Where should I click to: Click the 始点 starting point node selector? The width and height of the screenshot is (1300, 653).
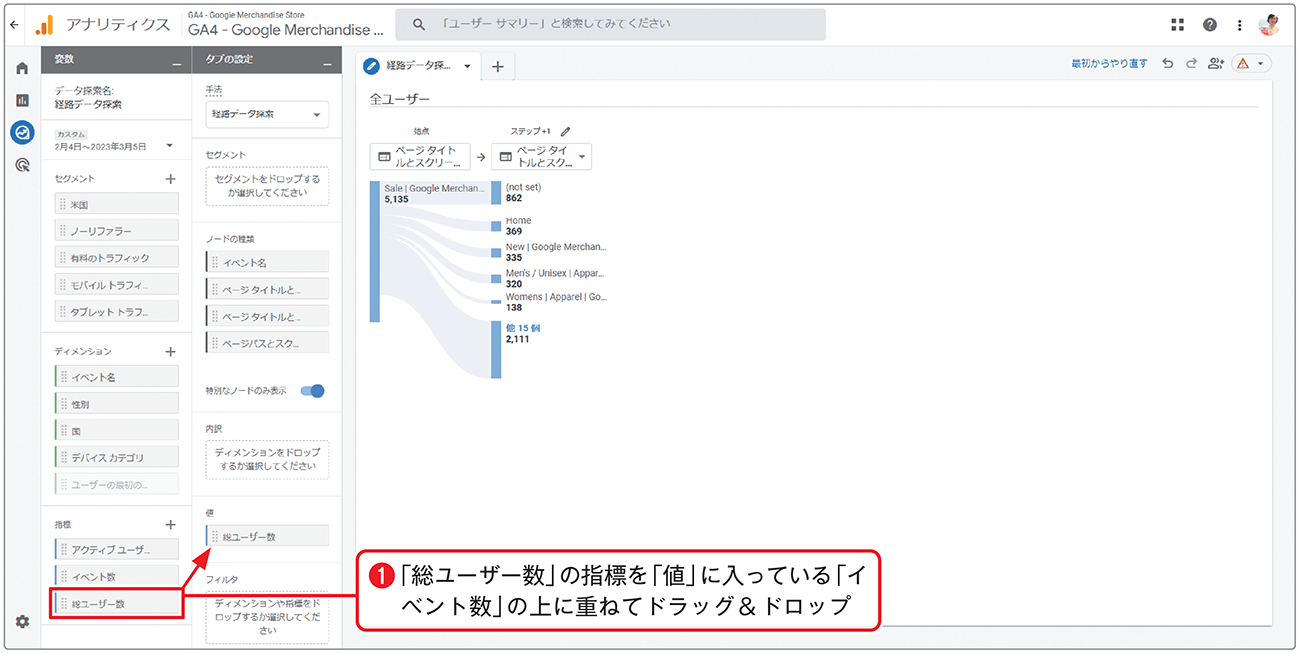pos(419,157)
